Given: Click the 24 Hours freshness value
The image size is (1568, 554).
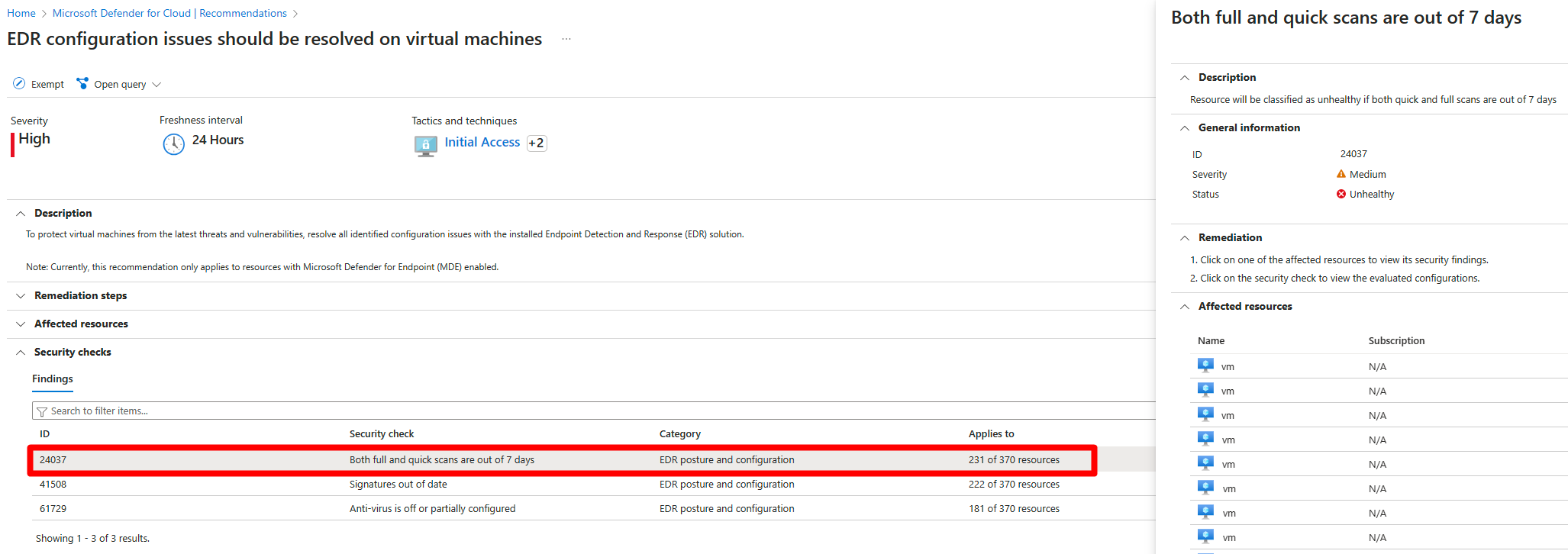Looking at the screenshot, I should click(218, 140).
